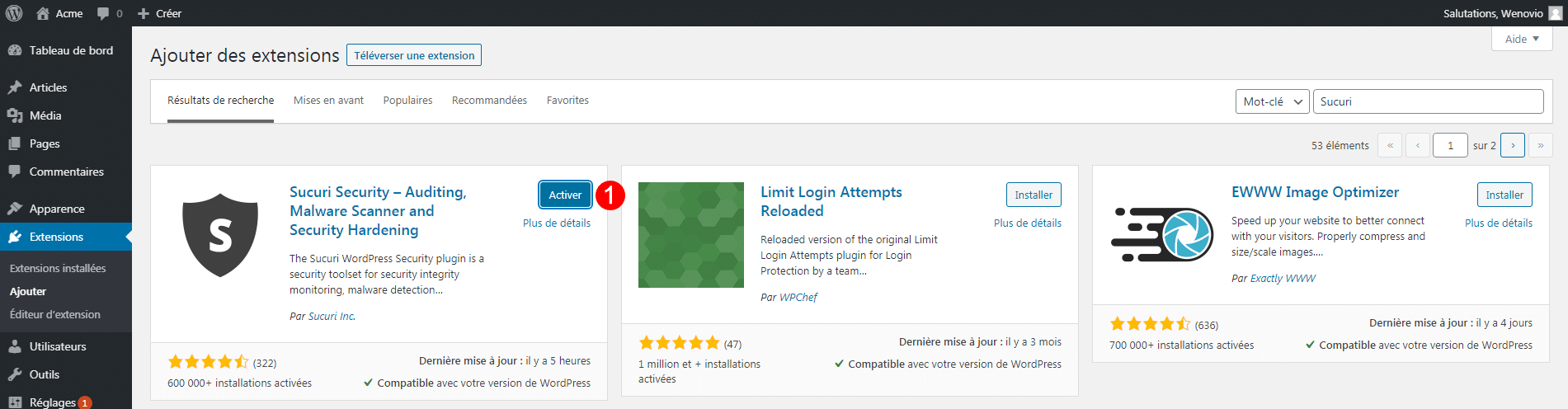
Task: Click the Utilisateurs person icon
Action: [x=15, y=346]
